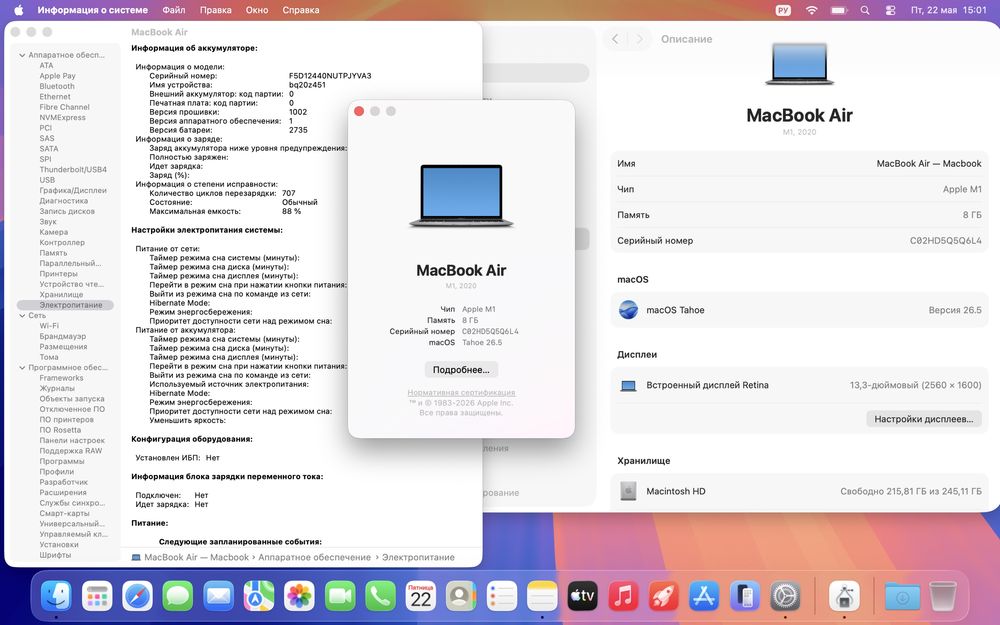Click the macOS Tahoe version row
Screen dimensions: 1000x625
point(799,310)
